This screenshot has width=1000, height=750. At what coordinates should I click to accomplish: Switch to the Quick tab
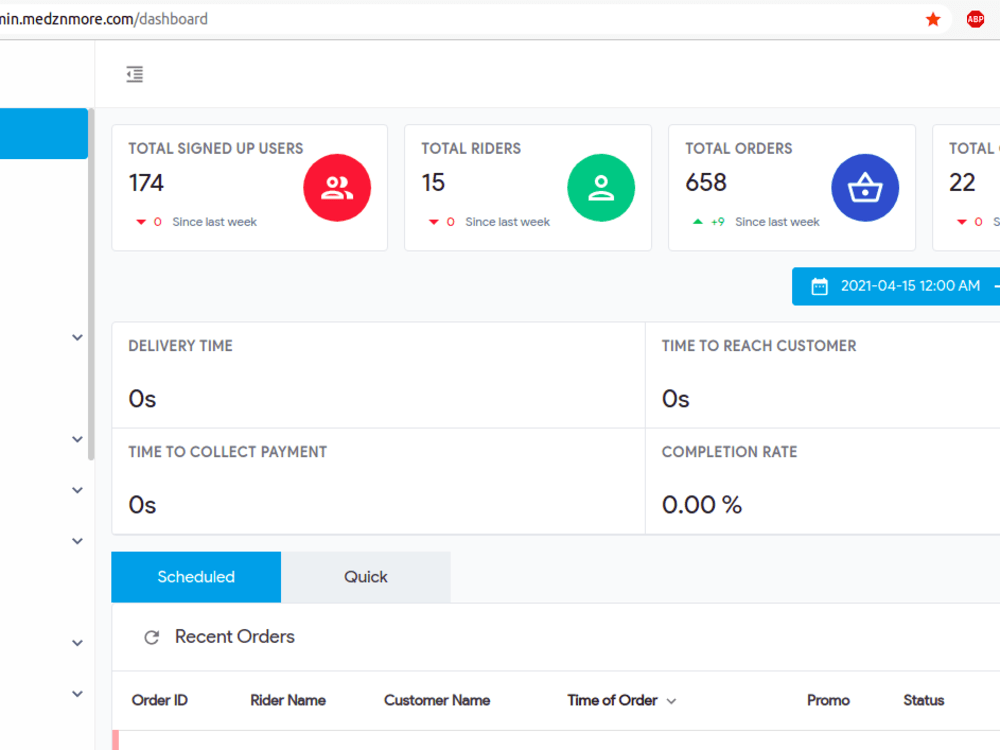[365, 577]
